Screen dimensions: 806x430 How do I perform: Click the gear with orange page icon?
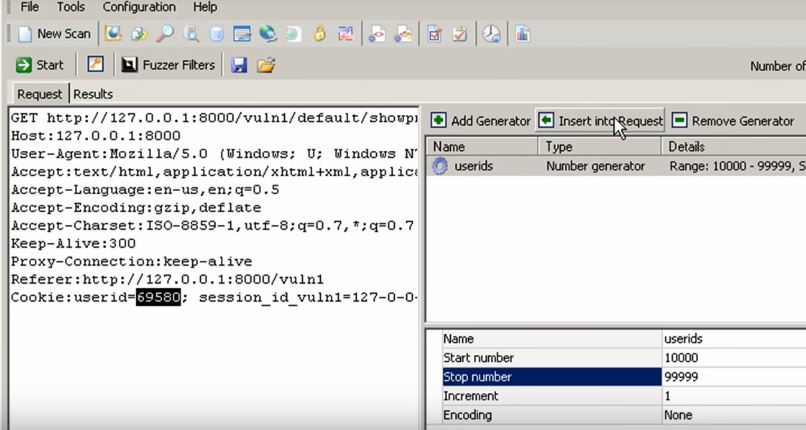pyautogui.click(x=403, y=34)
